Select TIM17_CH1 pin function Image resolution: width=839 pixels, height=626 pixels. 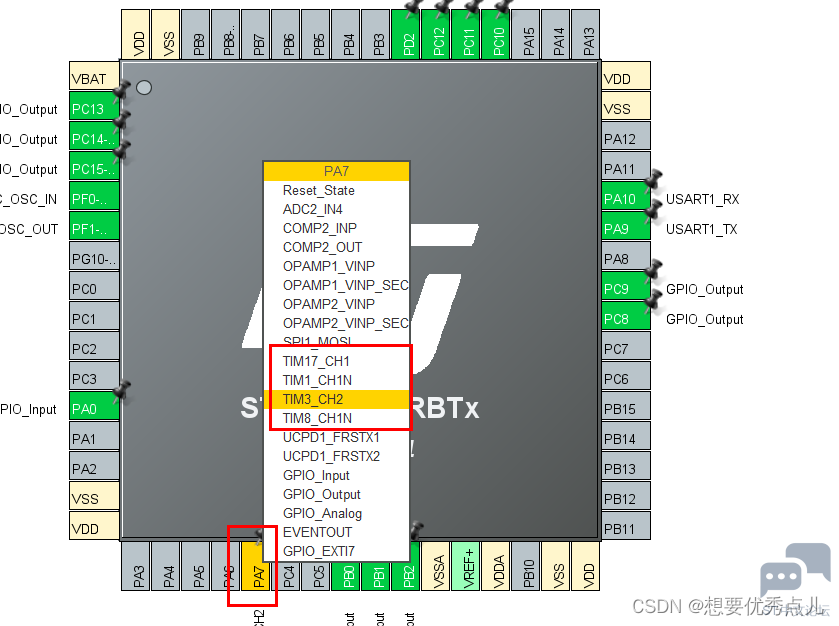[x=337, y=361]
